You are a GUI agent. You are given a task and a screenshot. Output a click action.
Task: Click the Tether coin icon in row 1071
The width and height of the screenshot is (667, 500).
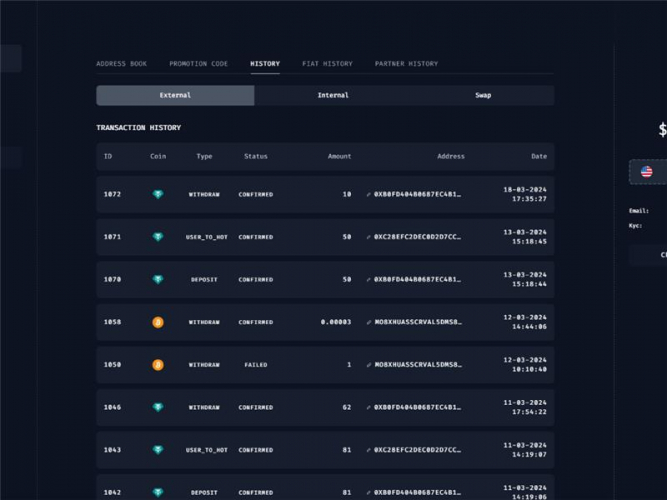158,237
